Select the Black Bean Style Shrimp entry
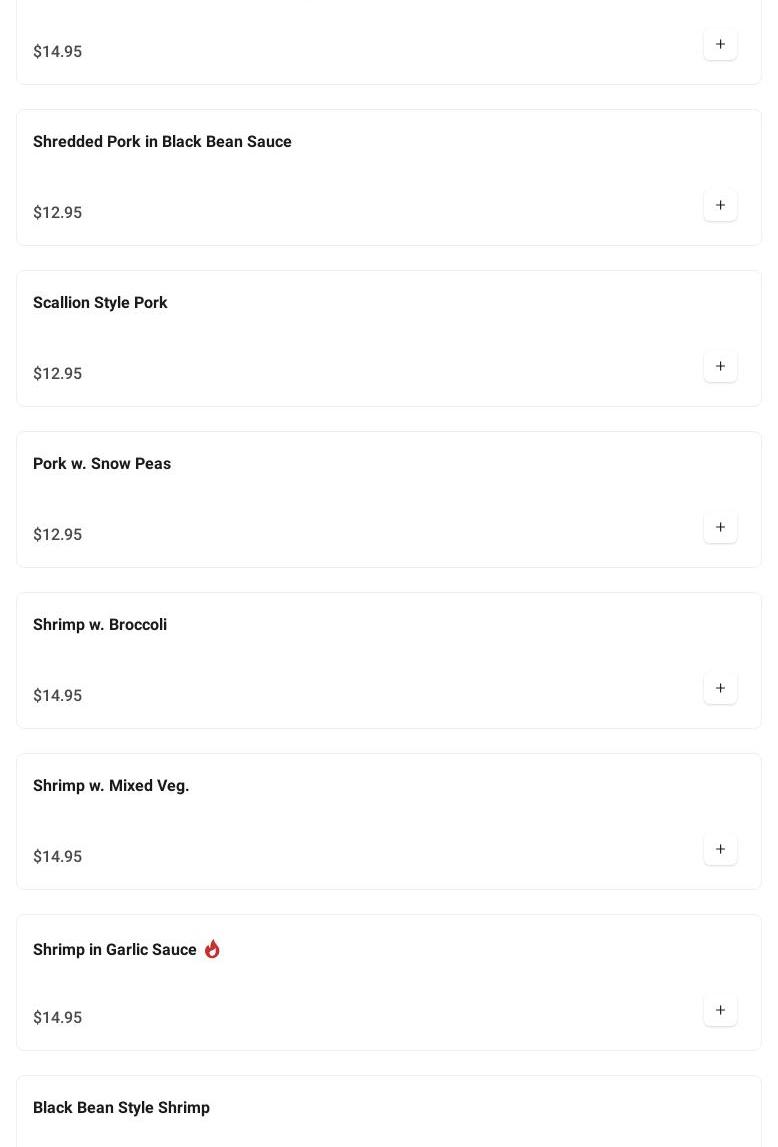 tap(121, 1108)
